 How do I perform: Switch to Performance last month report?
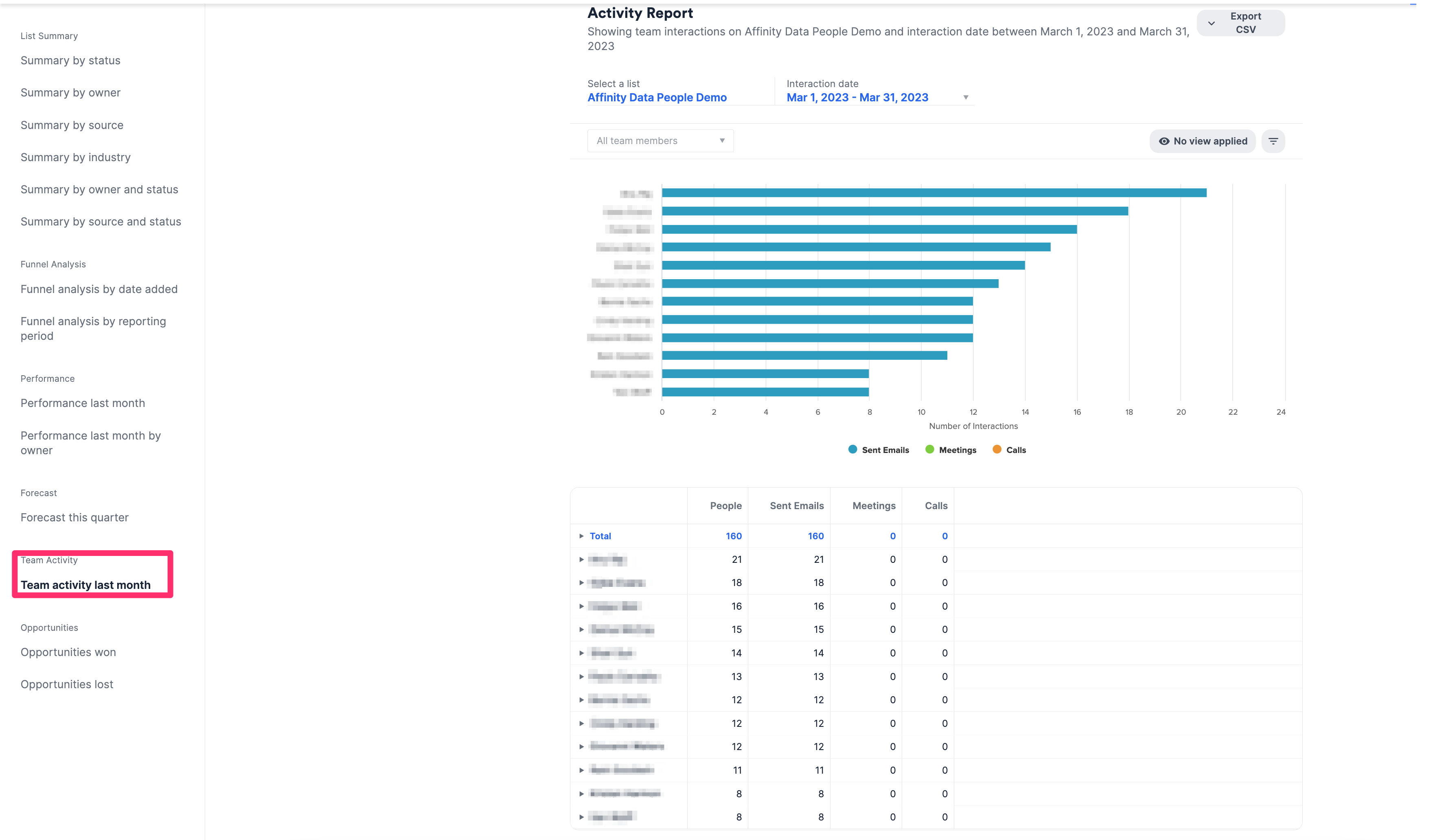pyautogui.click(x=83, y=402)
